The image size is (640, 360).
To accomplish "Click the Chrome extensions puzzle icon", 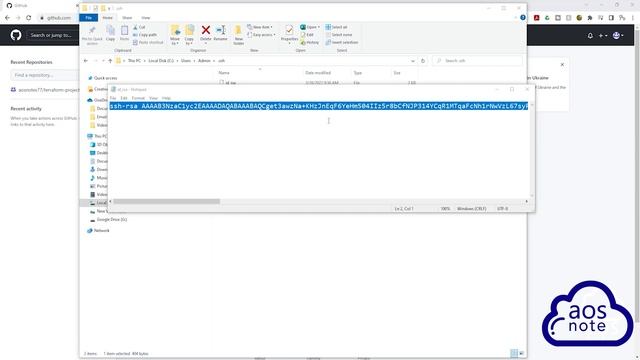I will (x=590, y=18).
